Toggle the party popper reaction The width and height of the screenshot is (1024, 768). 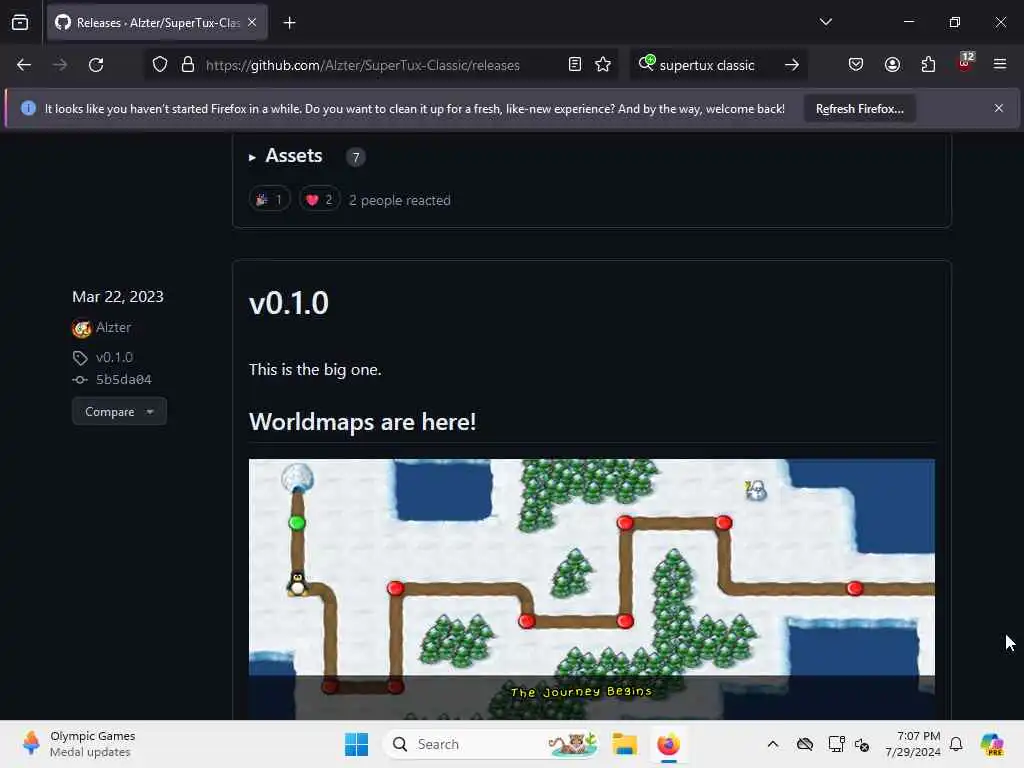pyautogui.click(x=270, y=200)
